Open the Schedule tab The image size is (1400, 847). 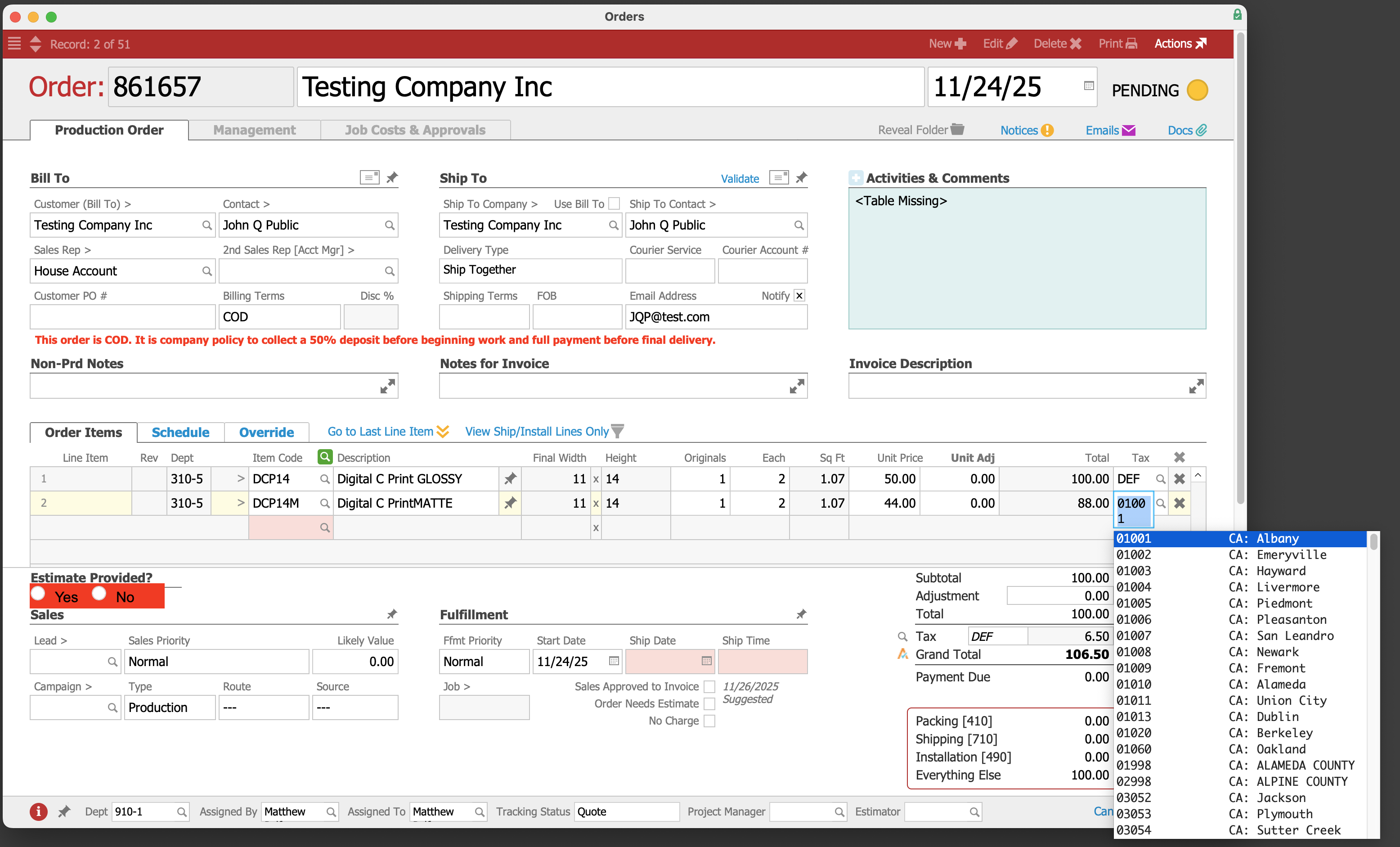click(x=180, y=432)
